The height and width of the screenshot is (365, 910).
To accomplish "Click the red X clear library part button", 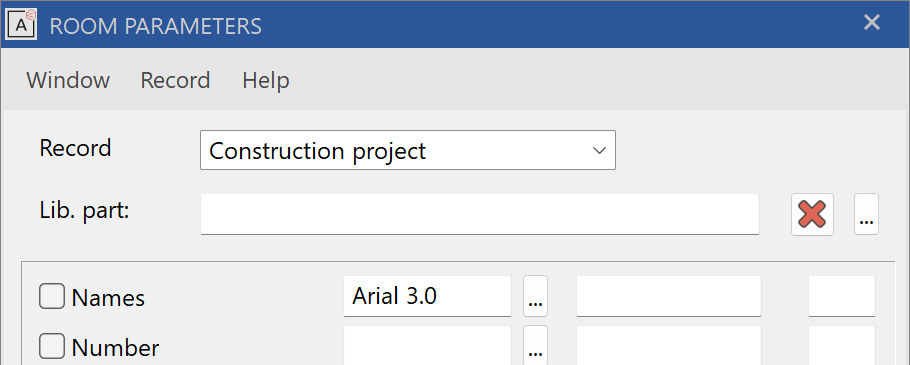I will pyautogui.click(x=812, y=215).
